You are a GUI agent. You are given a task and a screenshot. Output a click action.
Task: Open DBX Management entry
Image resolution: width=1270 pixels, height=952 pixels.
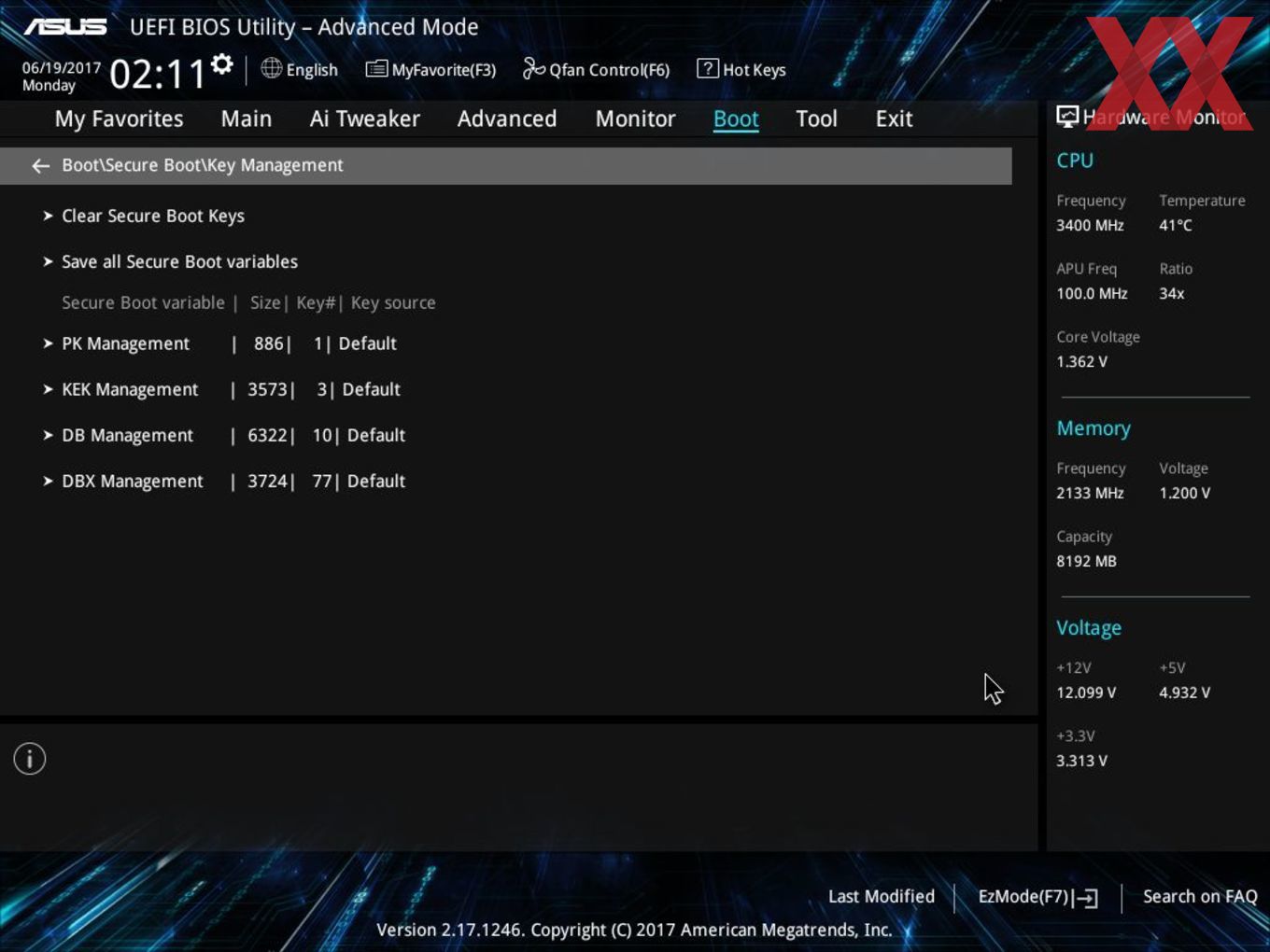133,481
